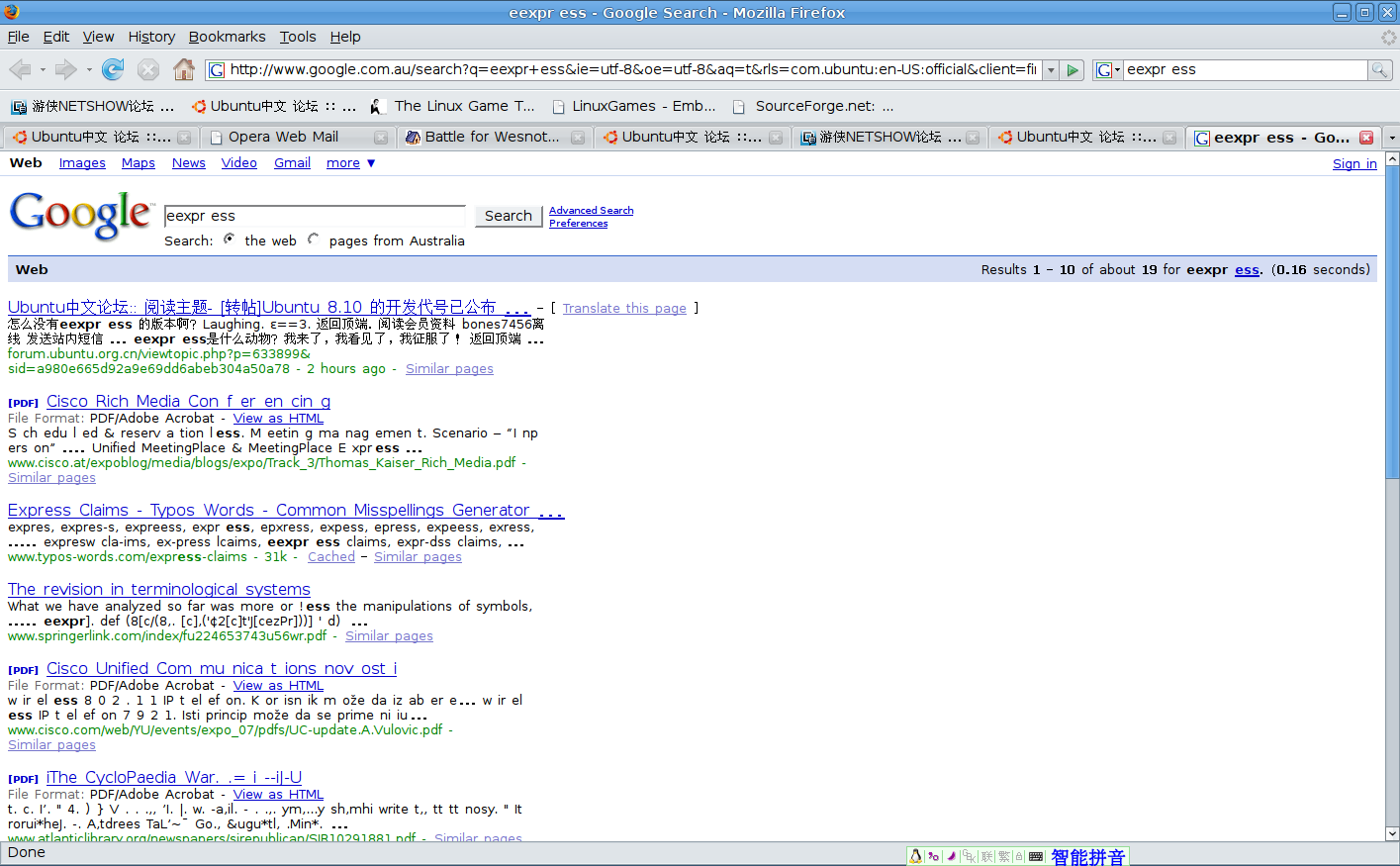Click the Translate this page link
Screen dimensions: 1400x866
[624, 309]
